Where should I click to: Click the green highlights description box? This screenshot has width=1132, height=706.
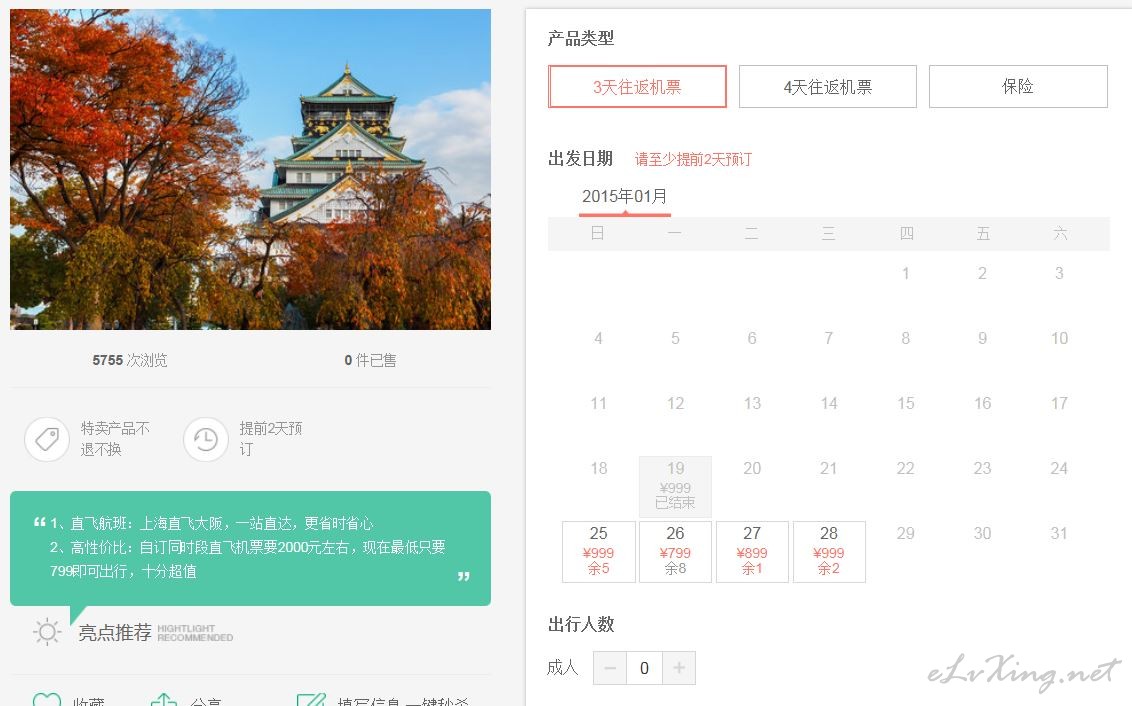click(250, 548)
